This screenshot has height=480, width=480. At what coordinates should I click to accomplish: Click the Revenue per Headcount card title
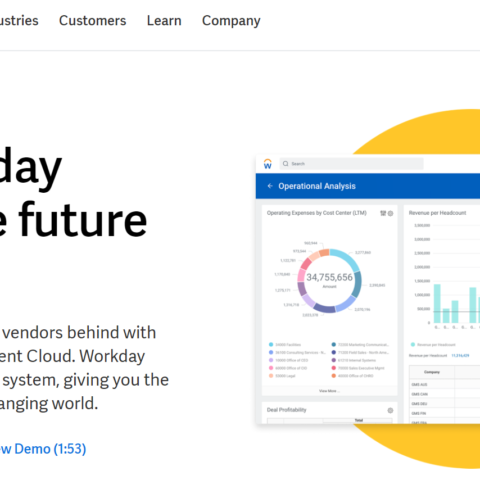(437, 213)
